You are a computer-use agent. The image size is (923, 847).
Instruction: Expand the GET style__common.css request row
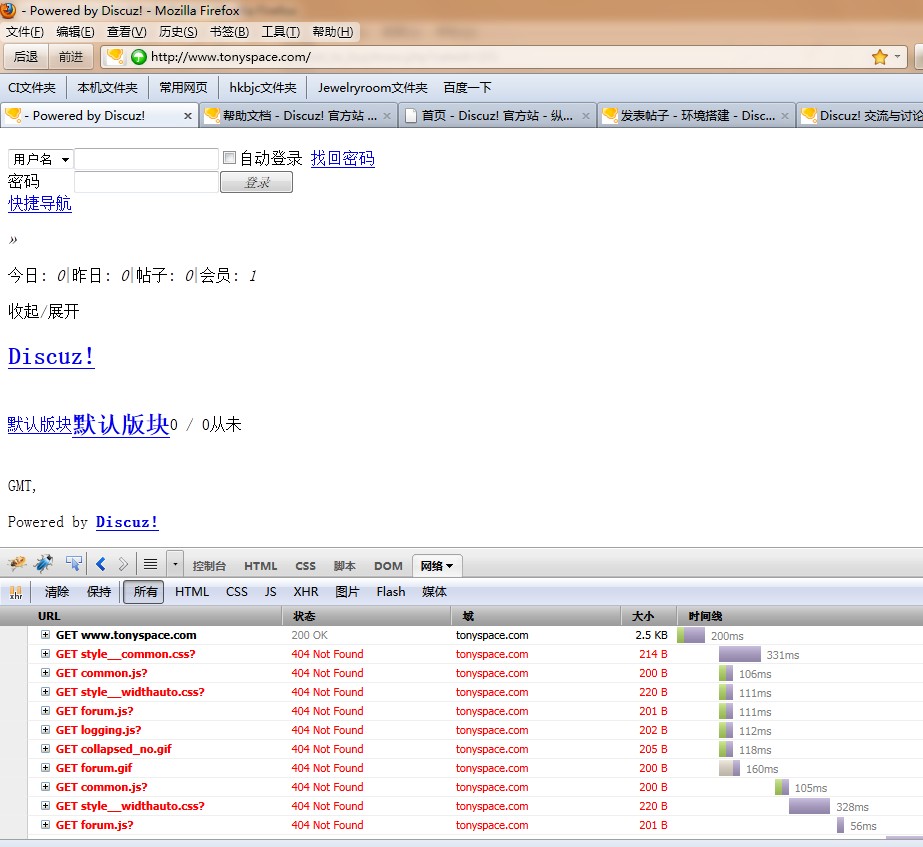coord(45,654)
